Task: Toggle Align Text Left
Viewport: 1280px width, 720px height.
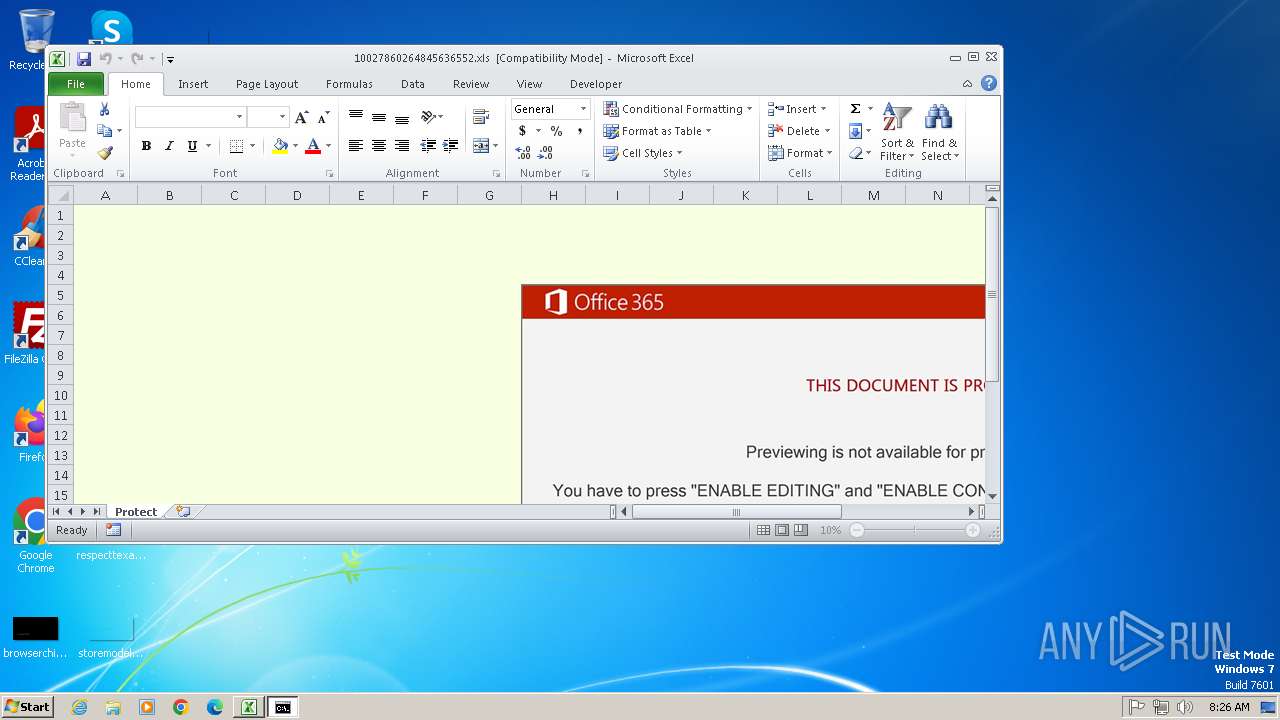Action: (x=355, y=146)
